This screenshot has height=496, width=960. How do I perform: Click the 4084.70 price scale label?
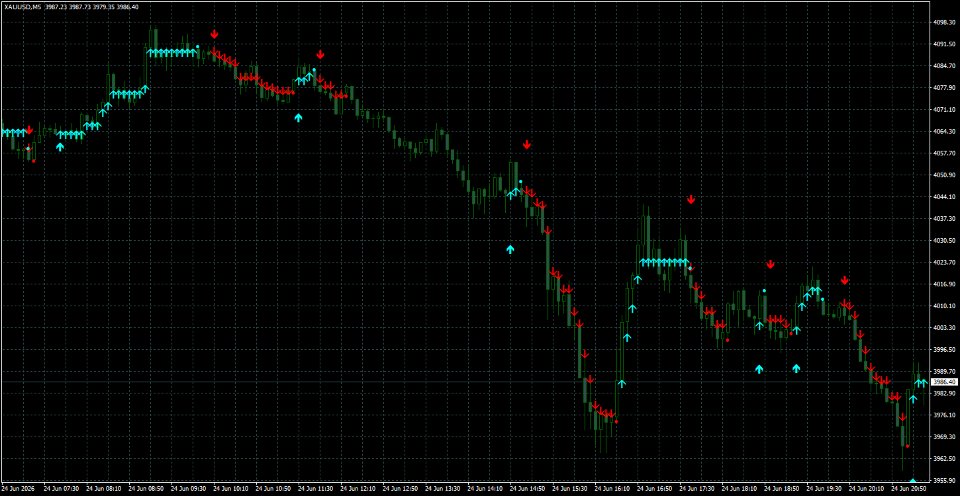[x=944, y=66]
